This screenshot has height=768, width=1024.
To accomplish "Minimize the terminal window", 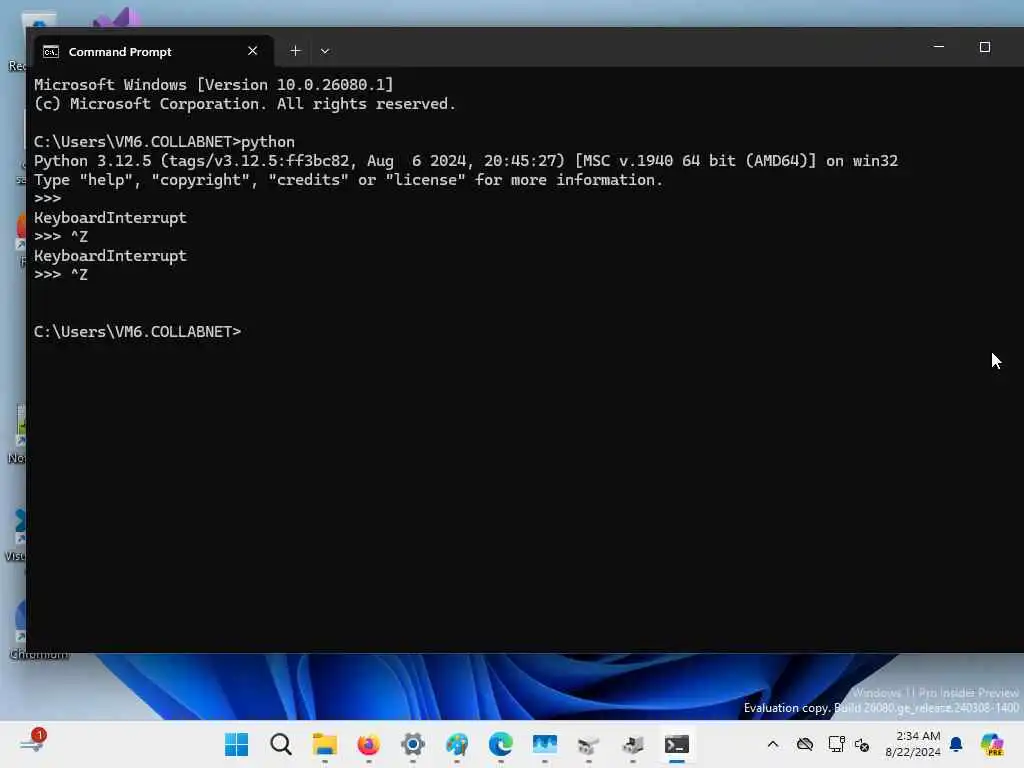I will (x=938, y=47).
